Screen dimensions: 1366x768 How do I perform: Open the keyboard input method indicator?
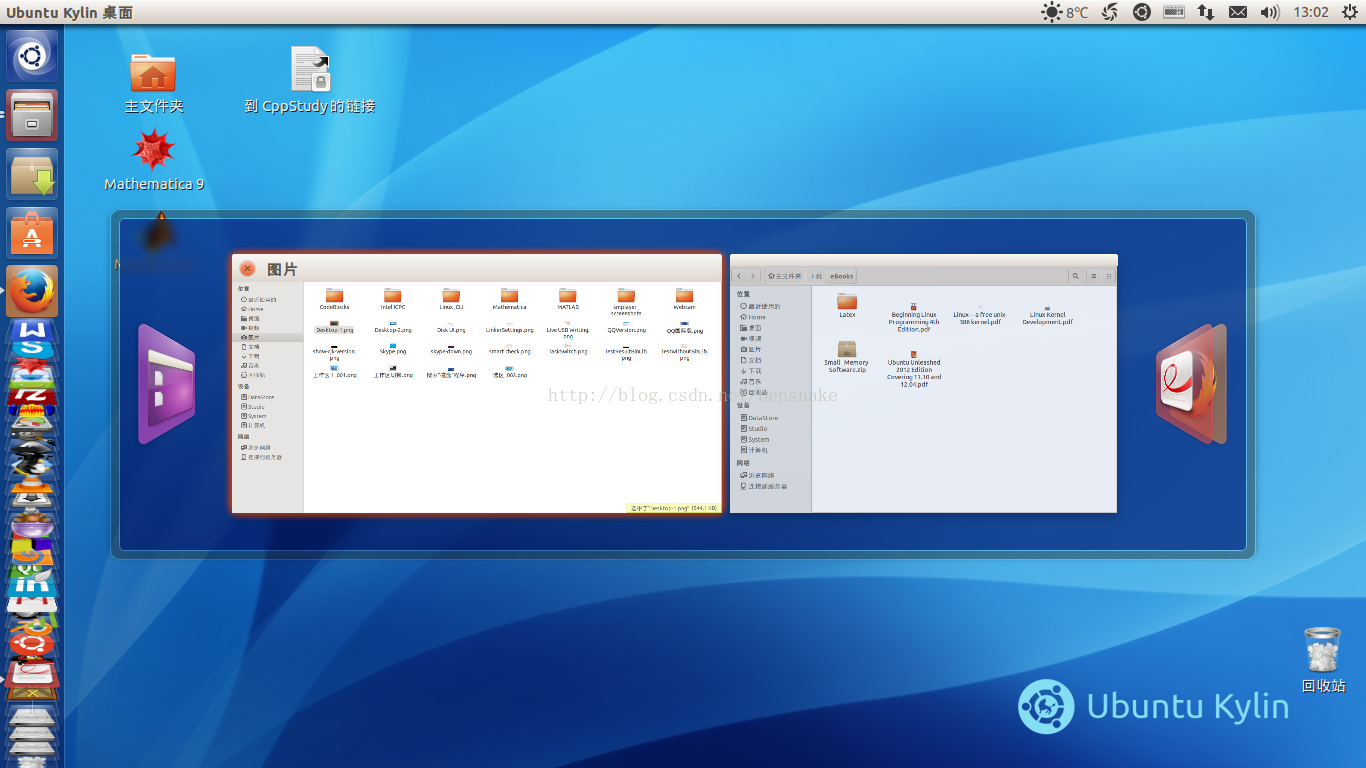(1174, 12)
